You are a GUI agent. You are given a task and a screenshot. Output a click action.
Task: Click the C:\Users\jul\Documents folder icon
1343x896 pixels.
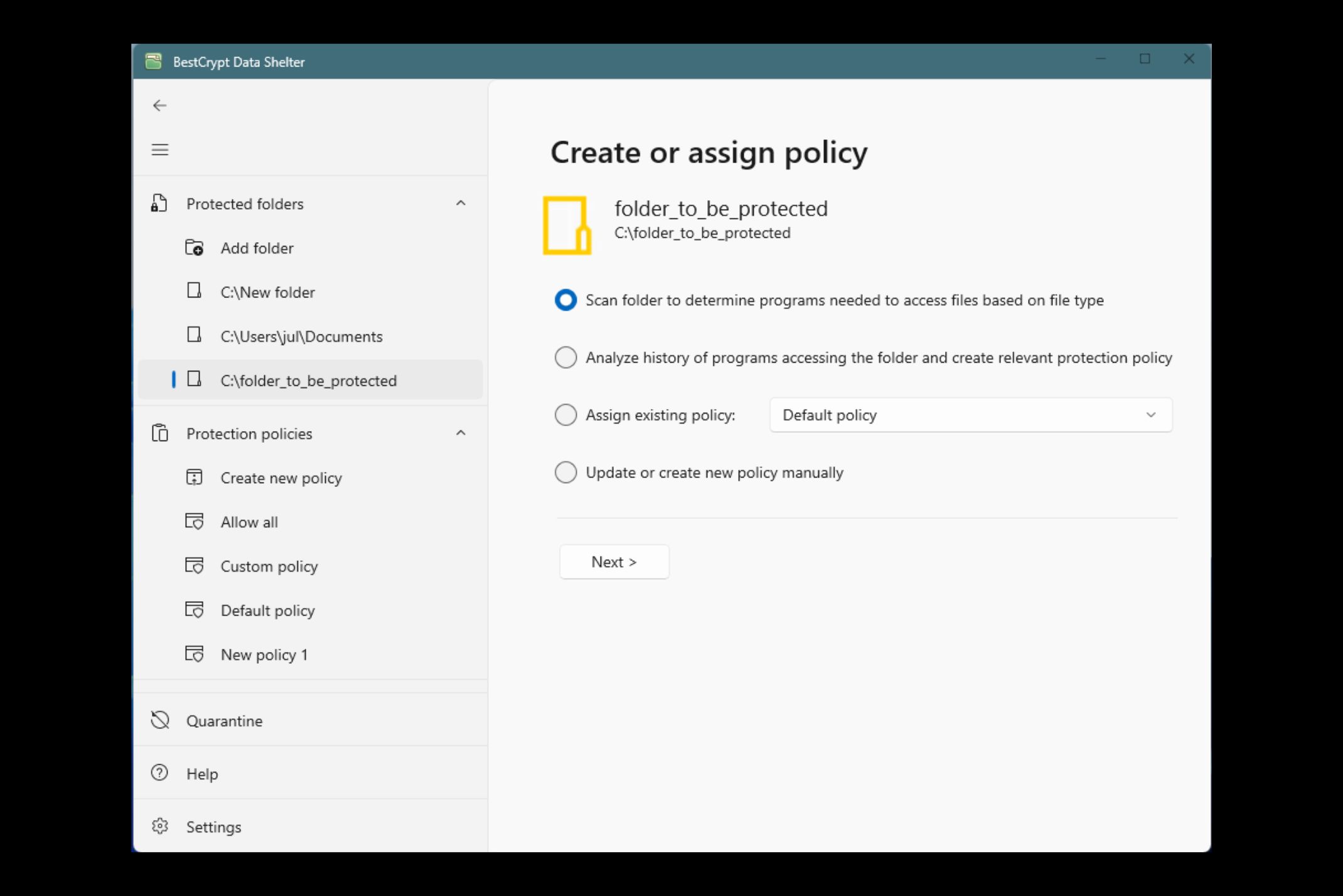(196, 336)
